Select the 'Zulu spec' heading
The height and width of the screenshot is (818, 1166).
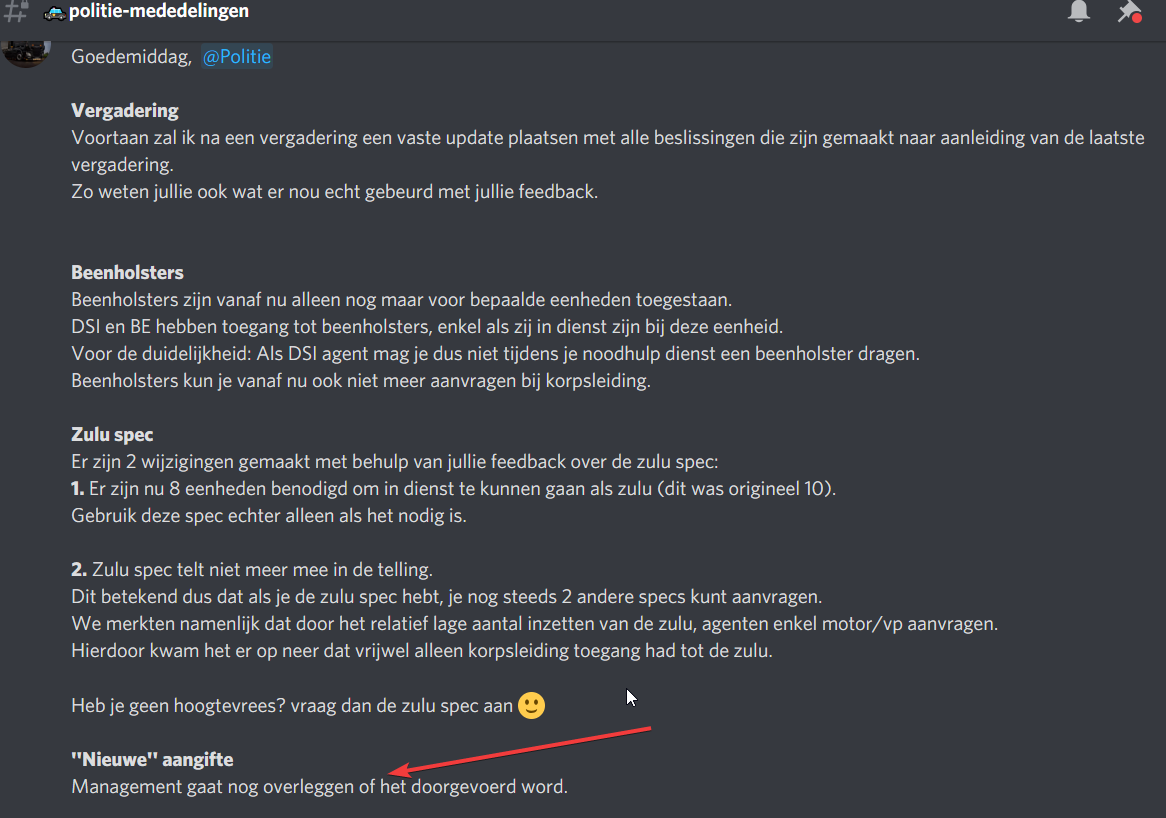[x=112, y=435]
